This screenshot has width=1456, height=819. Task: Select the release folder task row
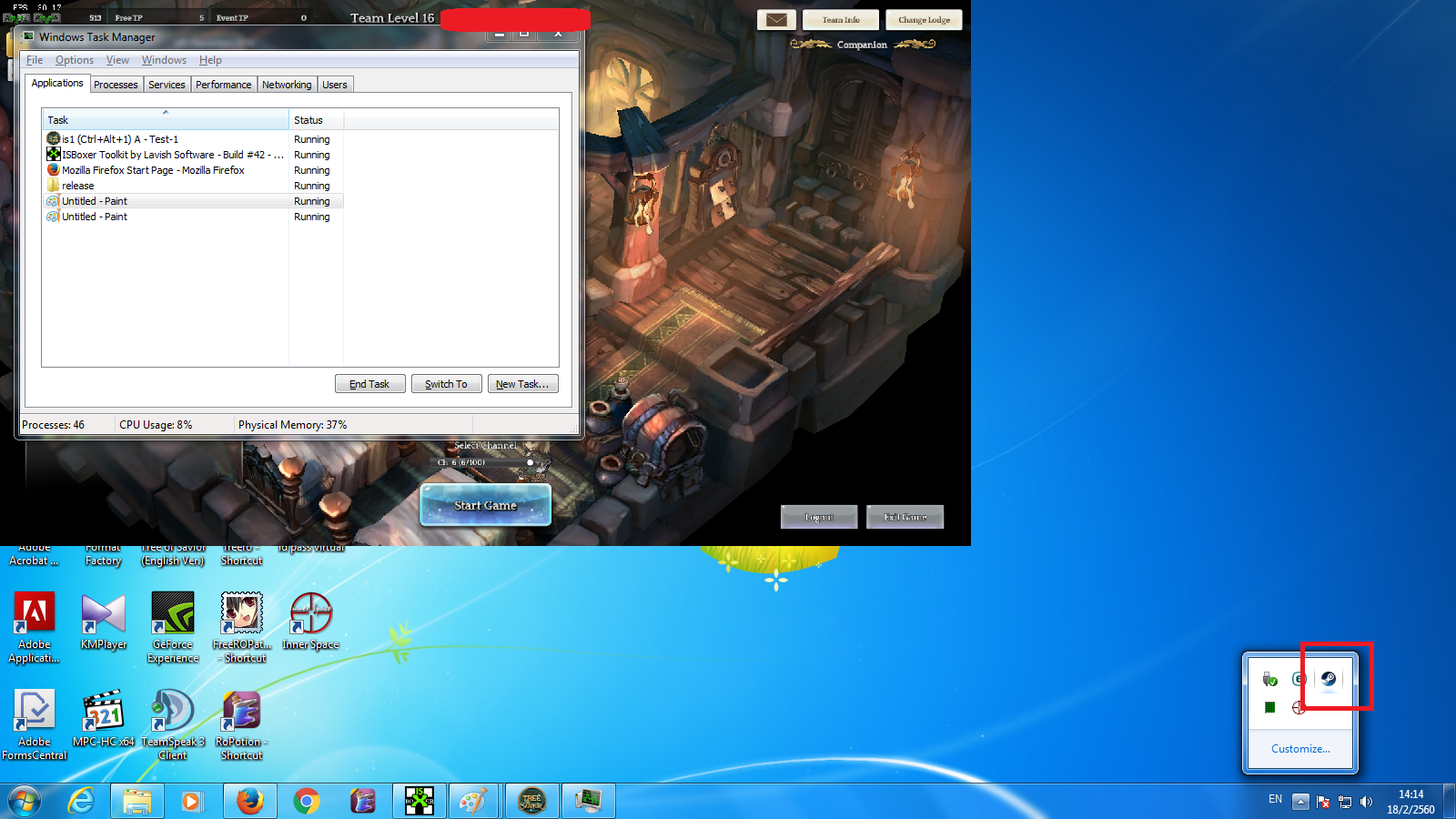(x=194, y=186)
